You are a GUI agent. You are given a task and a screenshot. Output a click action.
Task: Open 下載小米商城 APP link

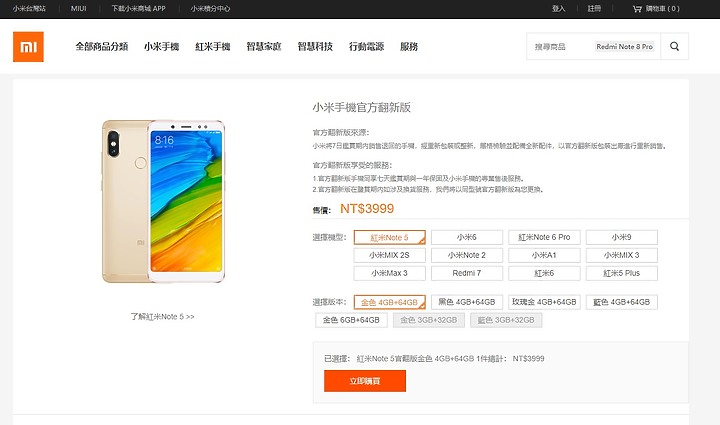click(139, 9)
